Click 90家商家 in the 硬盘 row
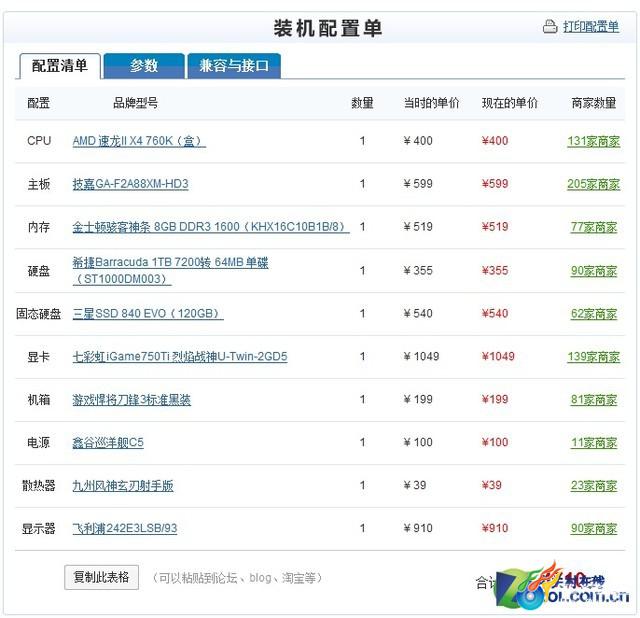 pyautogui.click(x=594, y=271)
